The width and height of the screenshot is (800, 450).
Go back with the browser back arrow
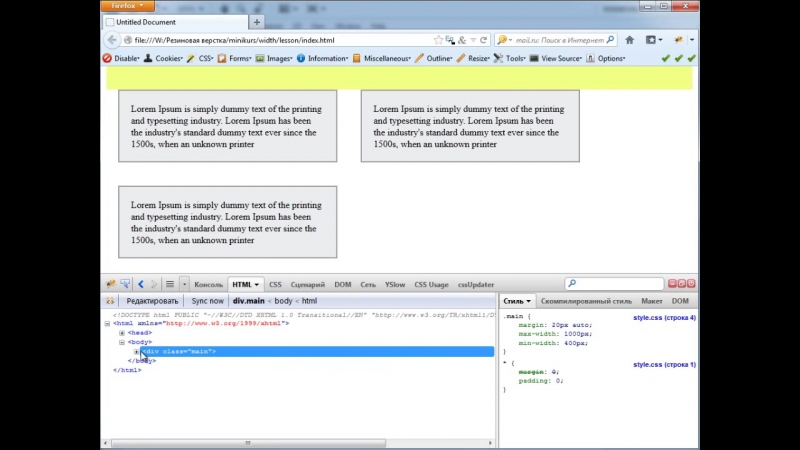click(x=112, y=40)
